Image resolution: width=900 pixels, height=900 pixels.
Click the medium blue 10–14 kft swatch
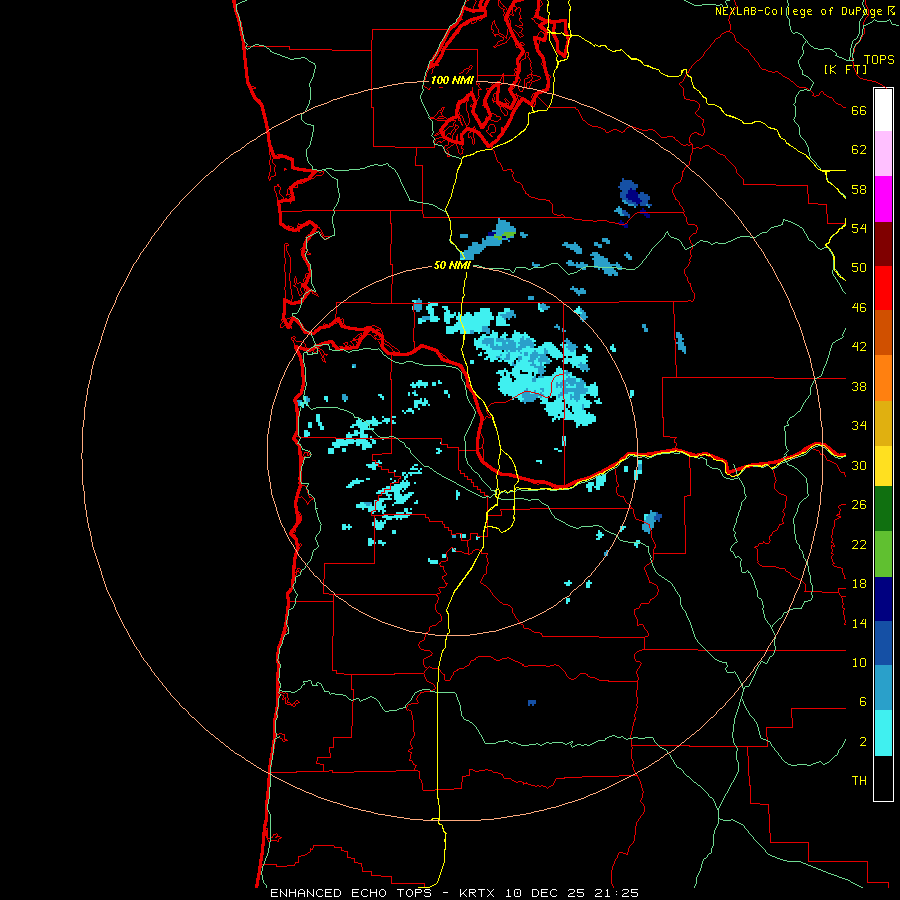pyautogui.click(x=883, y=643)
